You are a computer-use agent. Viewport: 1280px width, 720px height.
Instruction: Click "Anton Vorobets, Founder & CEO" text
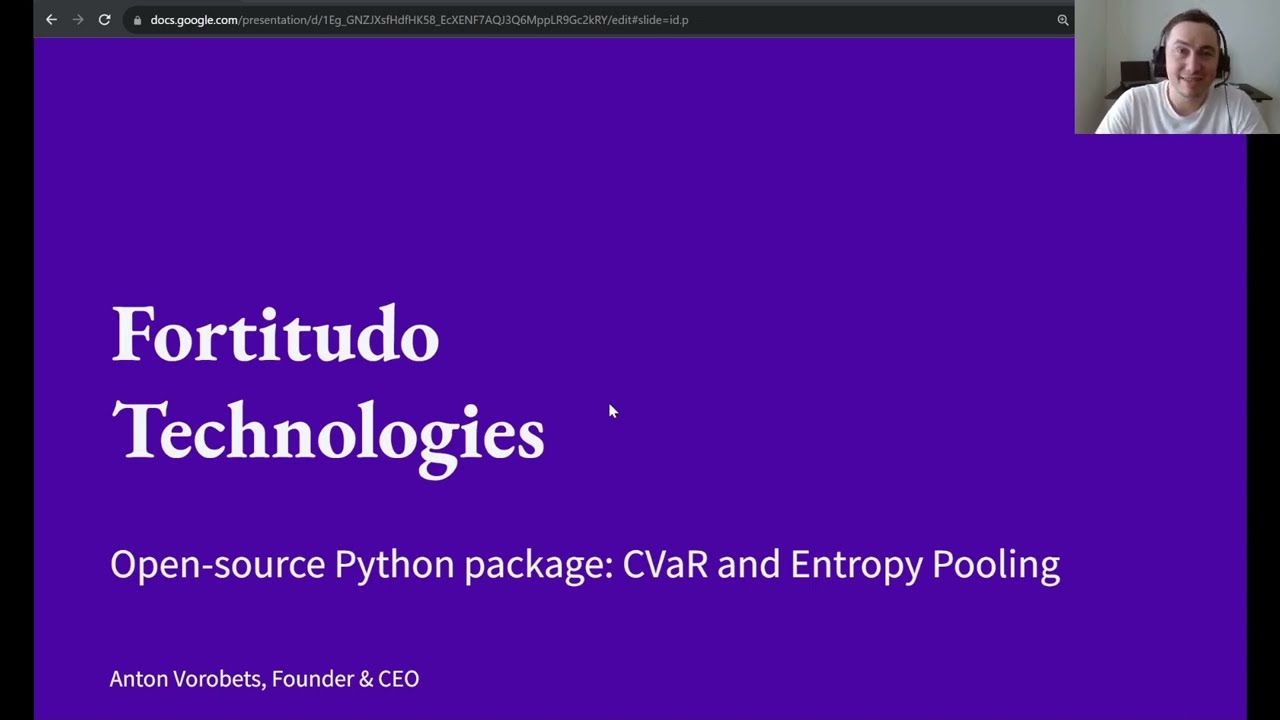[x=264, y=679]
